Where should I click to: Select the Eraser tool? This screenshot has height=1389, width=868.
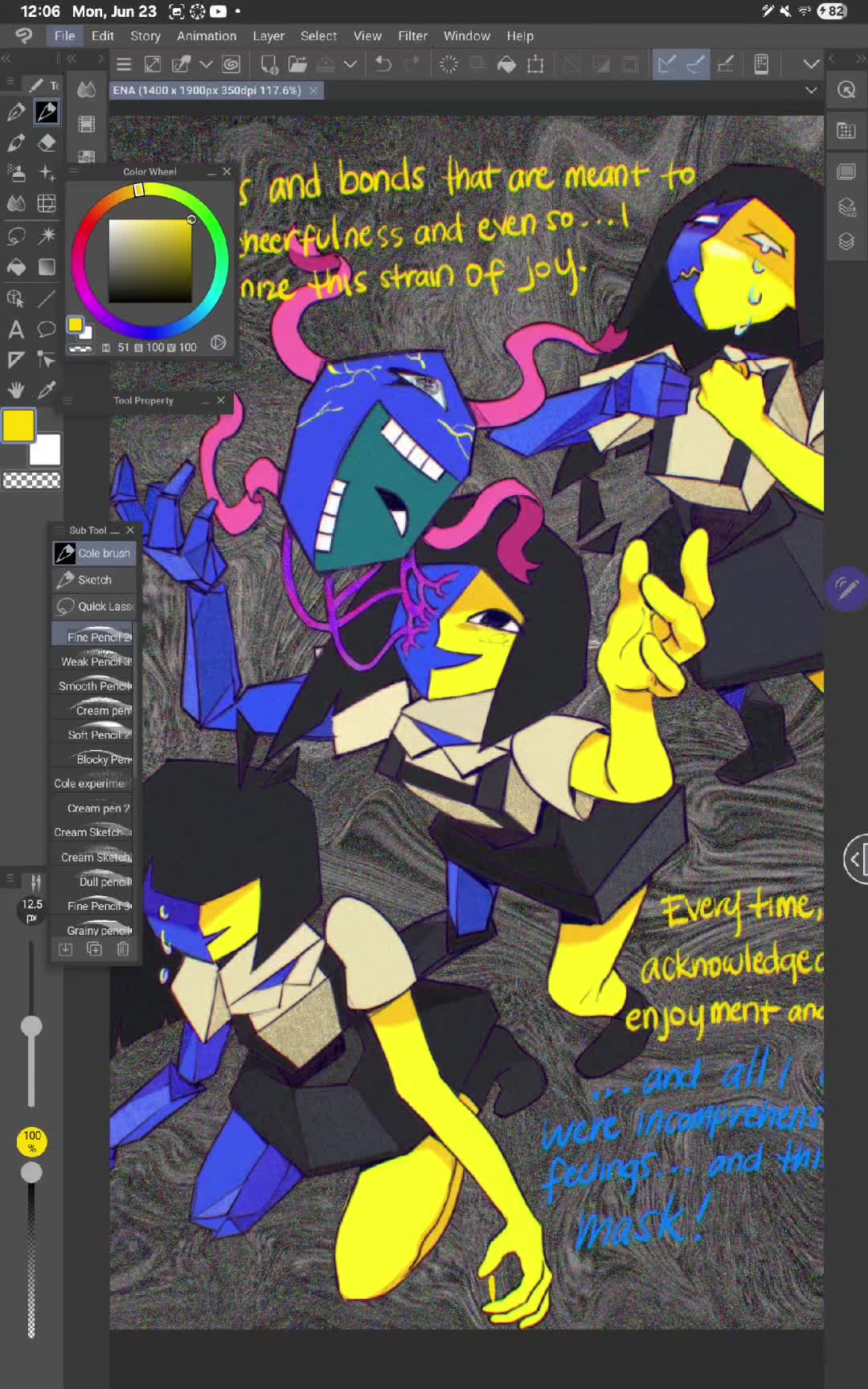click(47, 143)
